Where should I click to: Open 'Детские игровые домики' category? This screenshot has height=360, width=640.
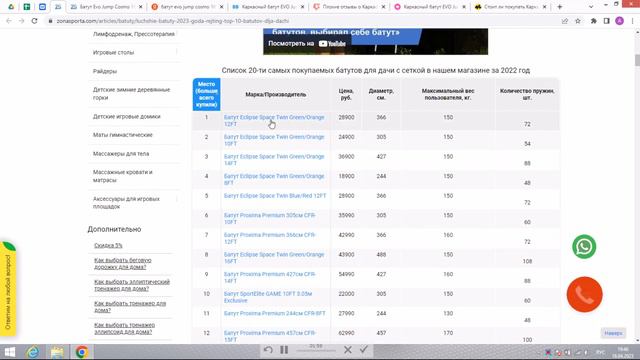point(127,117)
